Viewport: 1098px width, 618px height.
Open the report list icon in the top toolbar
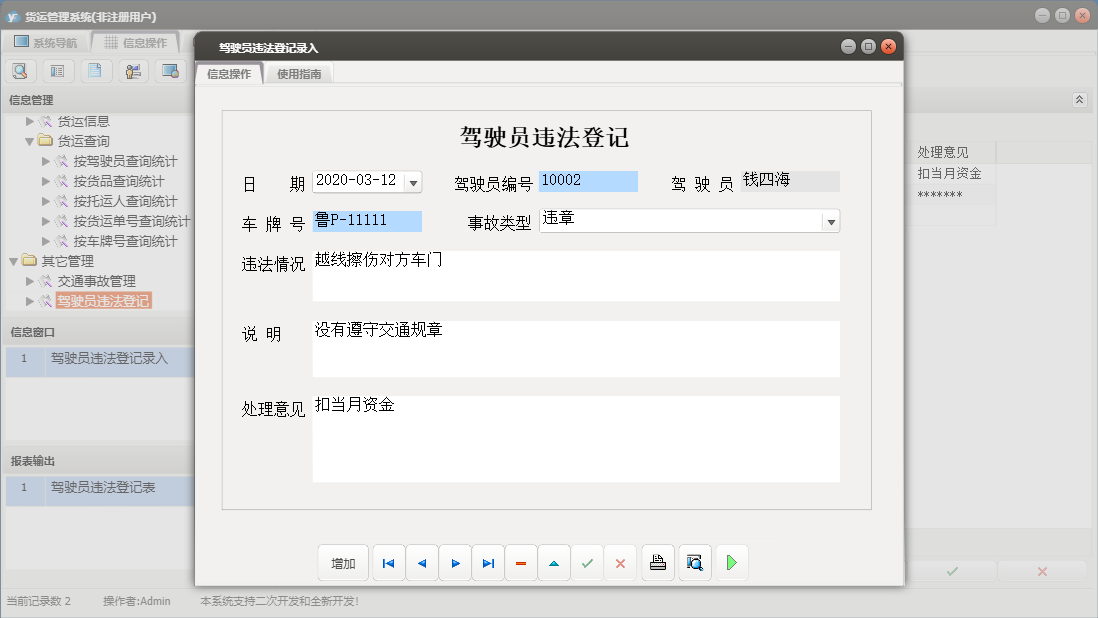[x=57, y=71]
